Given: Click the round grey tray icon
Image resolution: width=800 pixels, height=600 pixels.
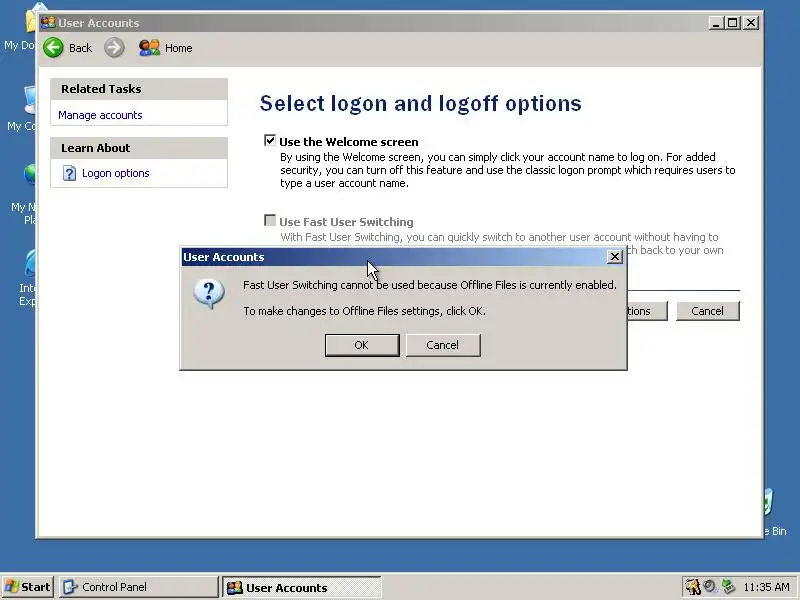Looking at the screenshot, I should coord(709,587).
